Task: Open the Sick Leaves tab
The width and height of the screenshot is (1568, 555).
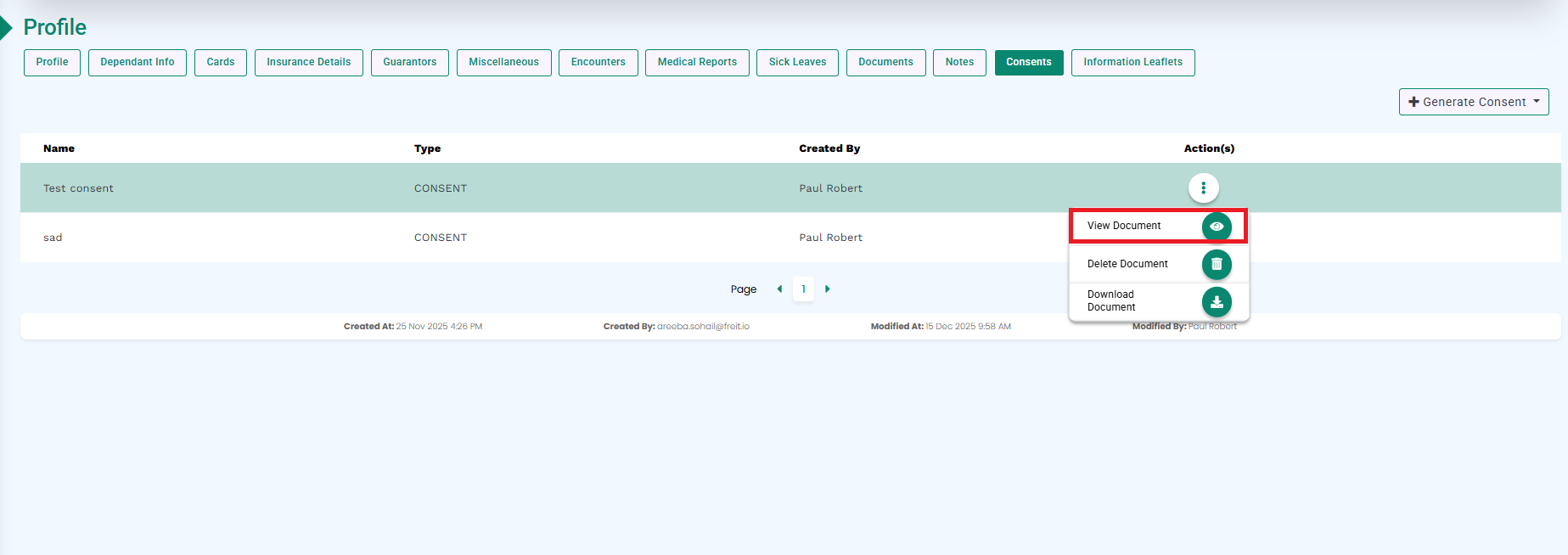Action: coord(797,62)
